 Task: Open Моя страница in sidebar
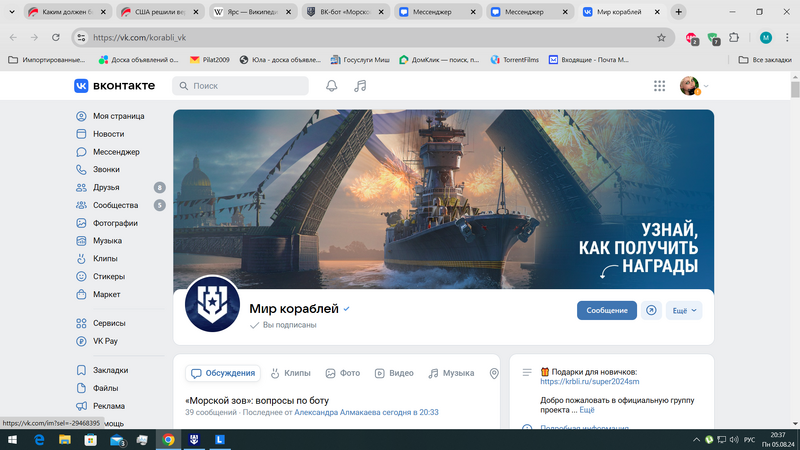click(118, 116)
